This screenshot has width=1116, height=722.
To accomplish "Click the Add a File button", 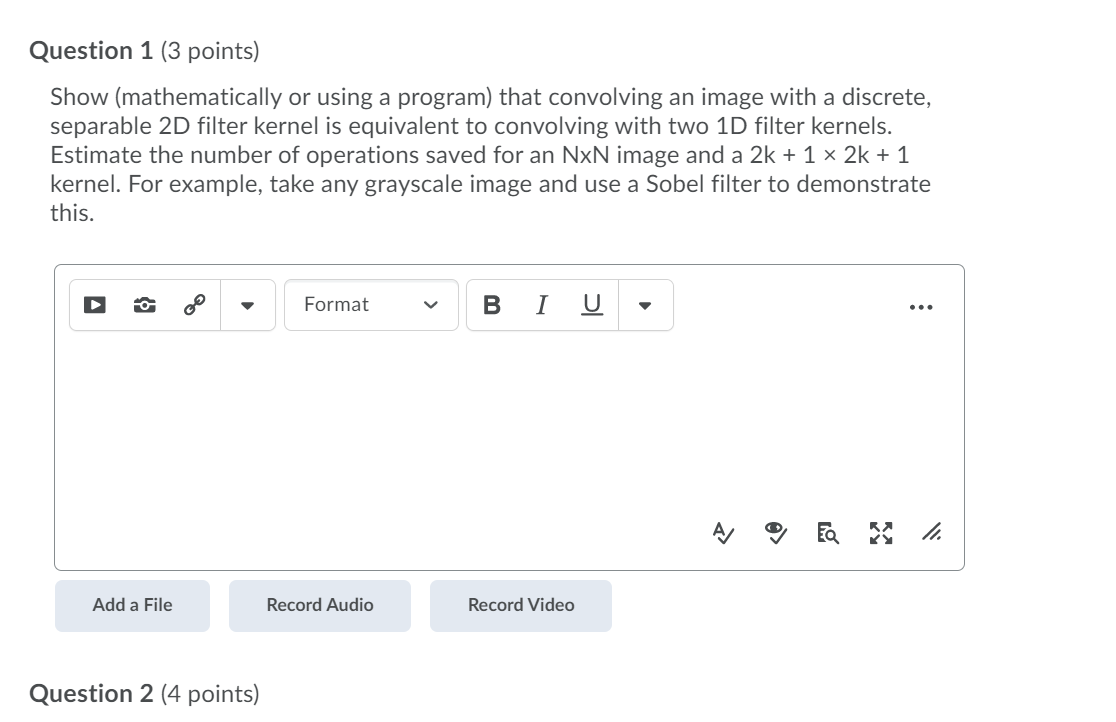I will (131, 605).
